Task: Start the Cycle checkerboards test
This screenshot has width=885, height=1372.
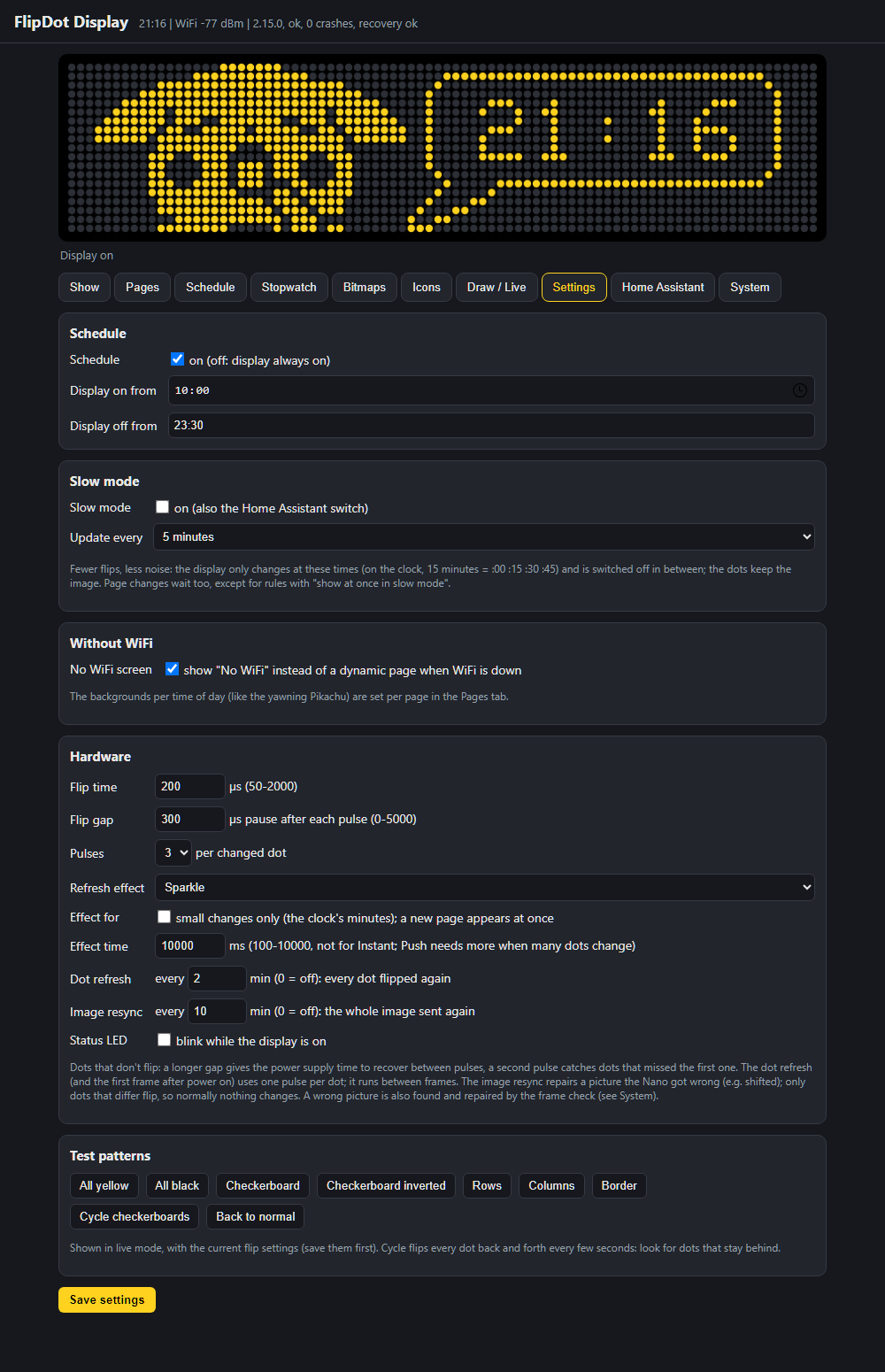Action: click(135, 1216)
